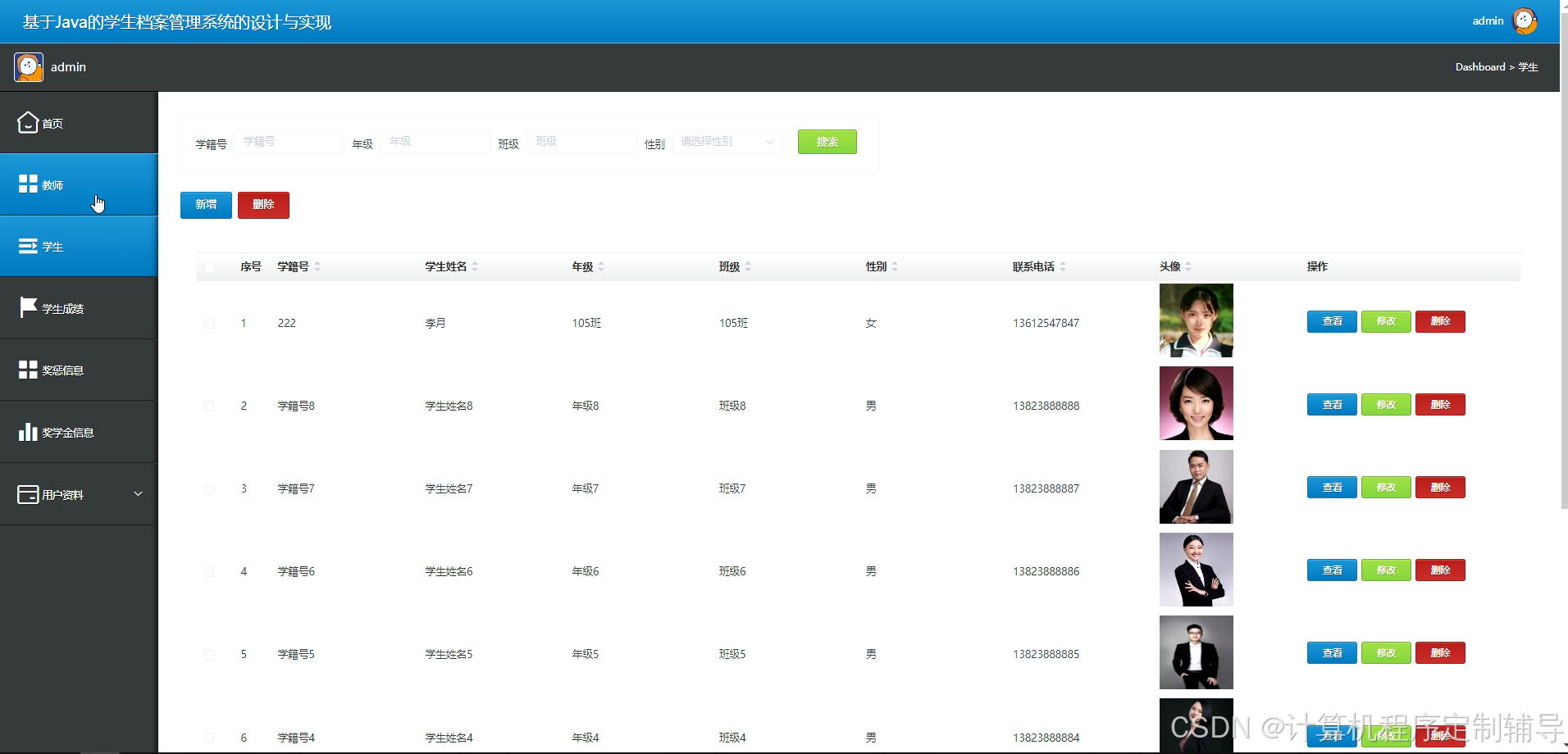The width and height of the screenshot is (1568, 754).
Task: Click 查看 for 学生姓名6
Action: click(1332, 570)
